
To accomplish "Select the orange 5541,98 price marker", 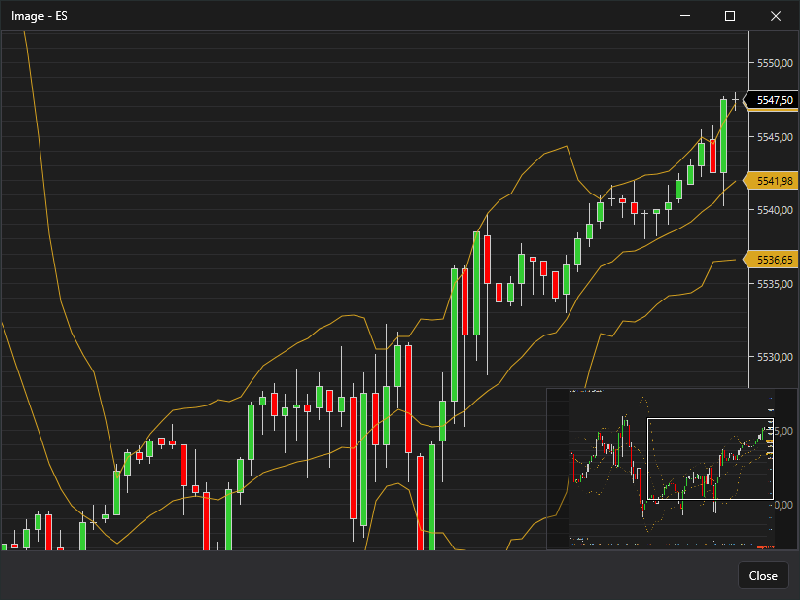I will [773, 181].
